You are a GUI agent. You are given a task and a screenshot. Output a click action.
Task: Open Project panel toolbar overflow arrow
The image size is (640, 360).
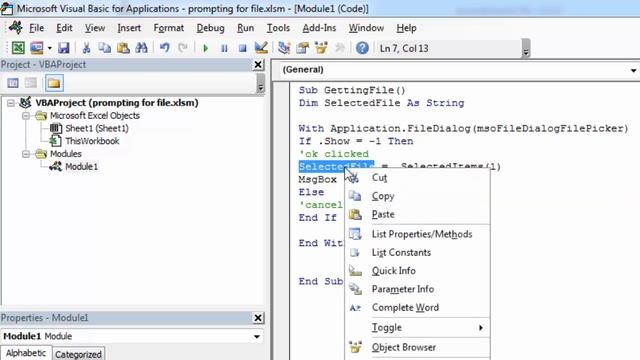260,84
